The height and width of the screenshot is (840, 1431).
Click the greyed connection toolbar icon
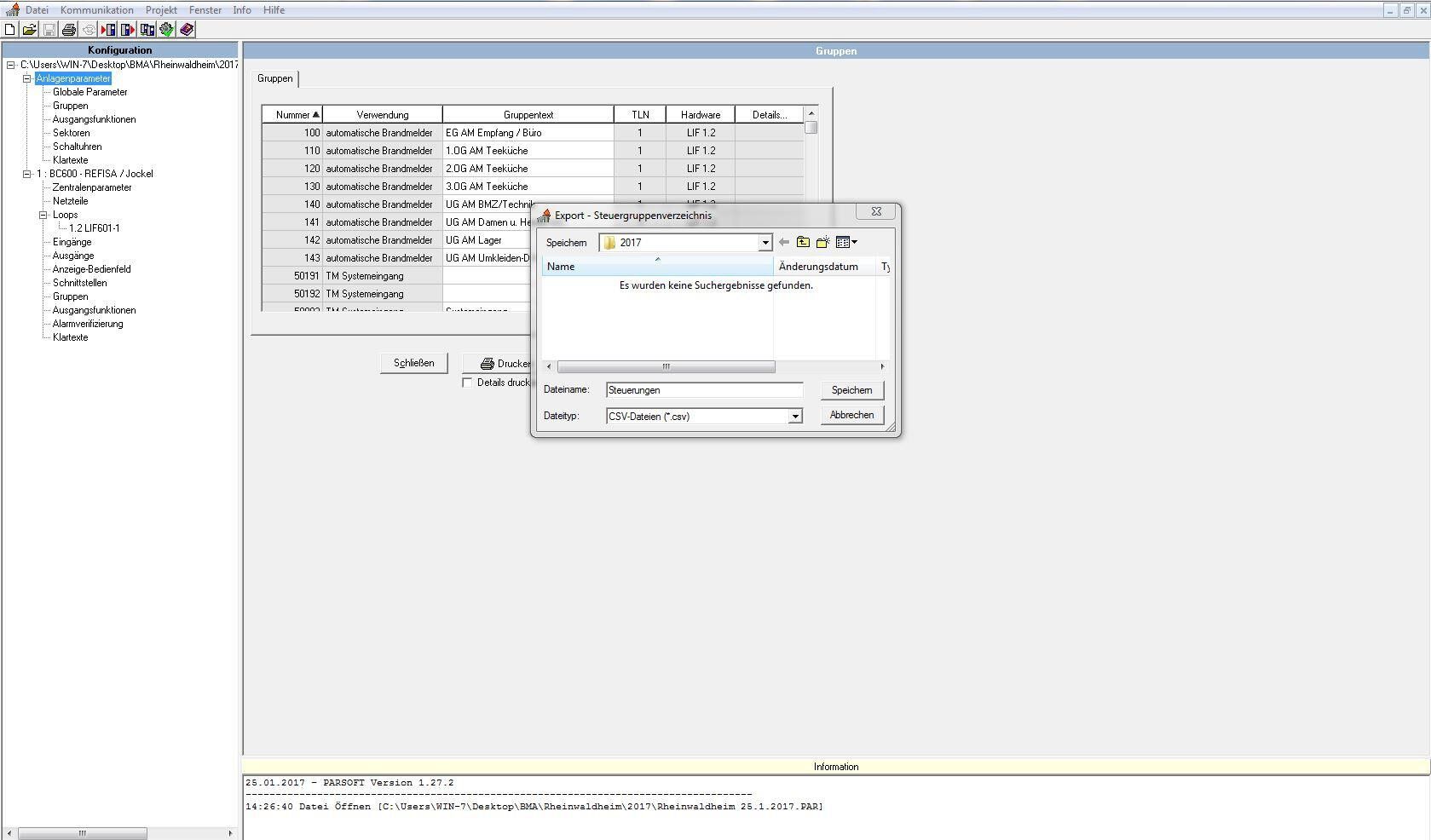click(89, 30)
